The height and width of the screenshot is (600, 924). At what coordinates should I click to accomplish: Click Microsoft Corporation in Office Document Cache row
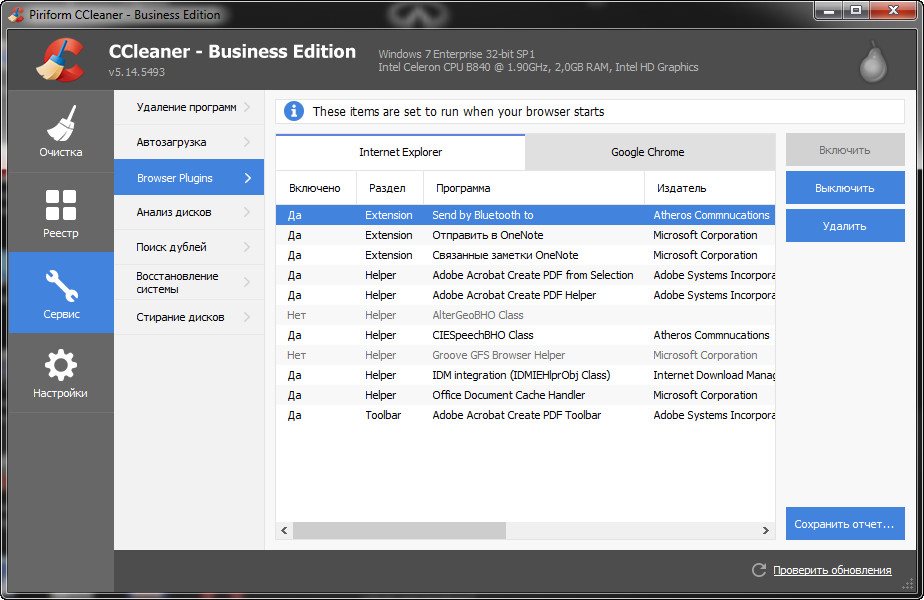[x=705, y=395]
